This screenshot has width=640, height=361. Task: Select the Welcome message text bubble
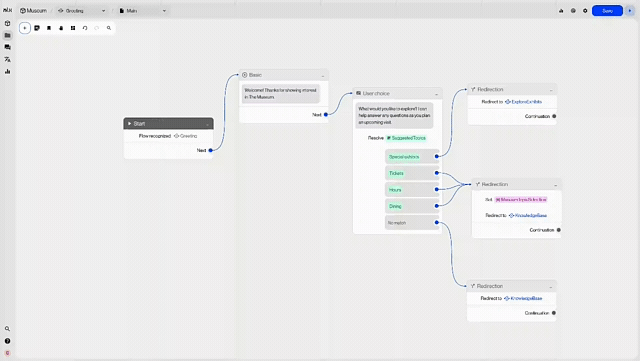click(x=281, y=94)
